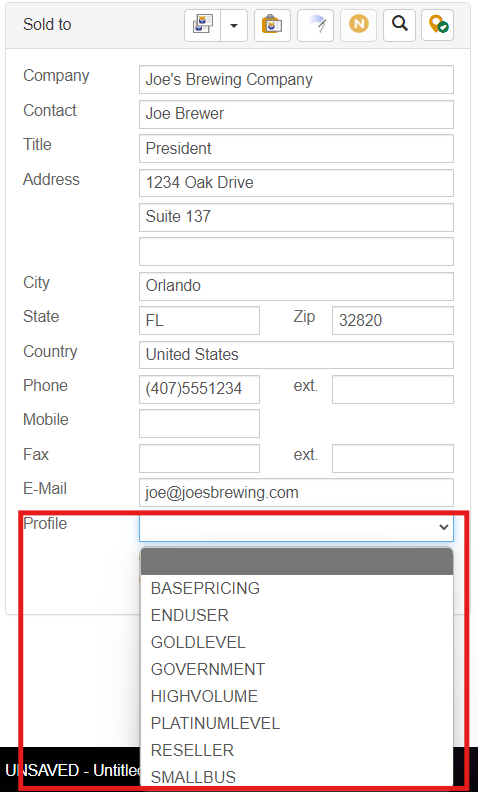The height and width of the screenshot is (792, 478).
Task: Focus the Zip code field
Action: pyautogui.click(x=393, y=320)
